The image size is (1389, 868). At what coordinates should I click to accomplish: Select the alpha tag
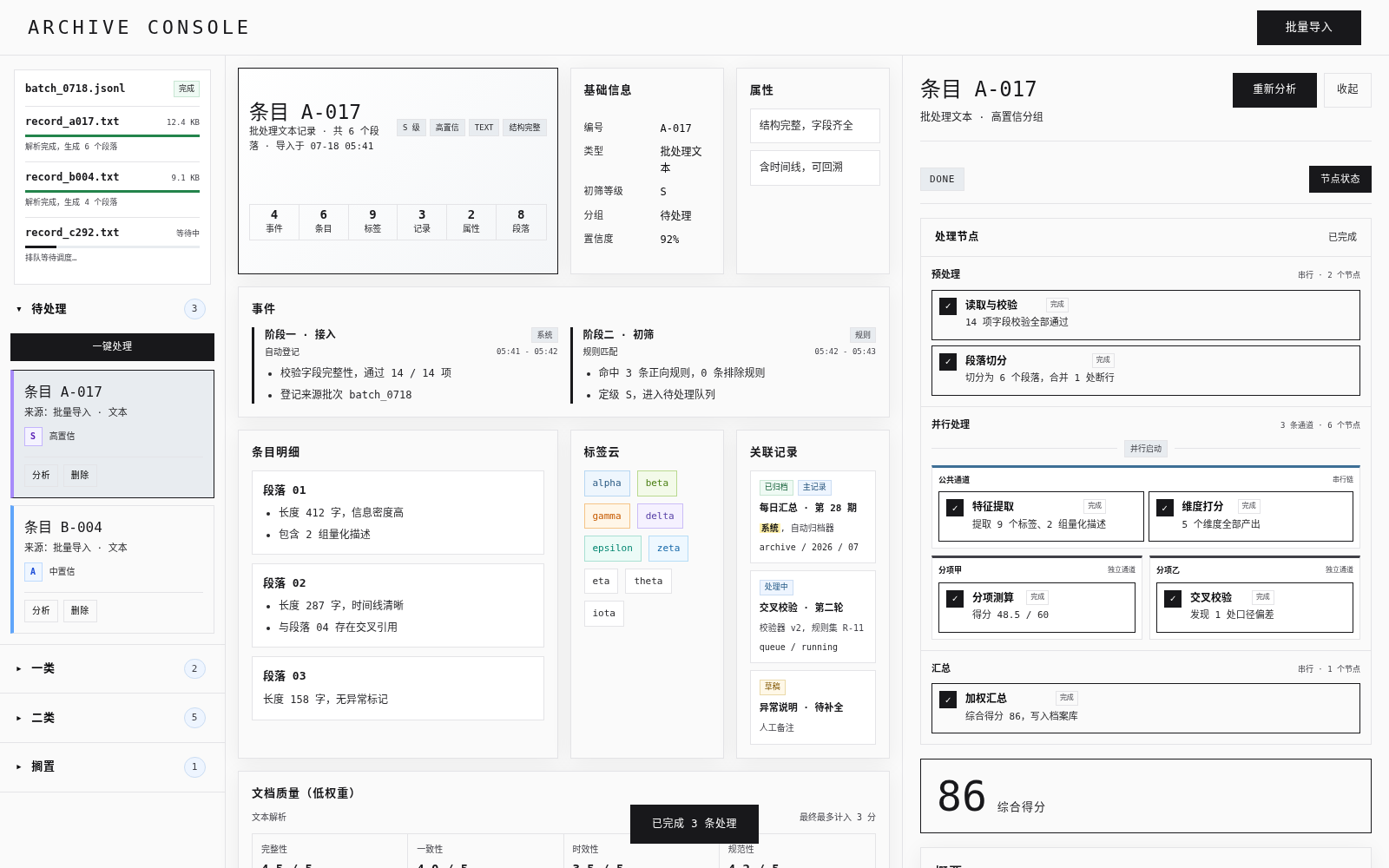tap(607, 483)
